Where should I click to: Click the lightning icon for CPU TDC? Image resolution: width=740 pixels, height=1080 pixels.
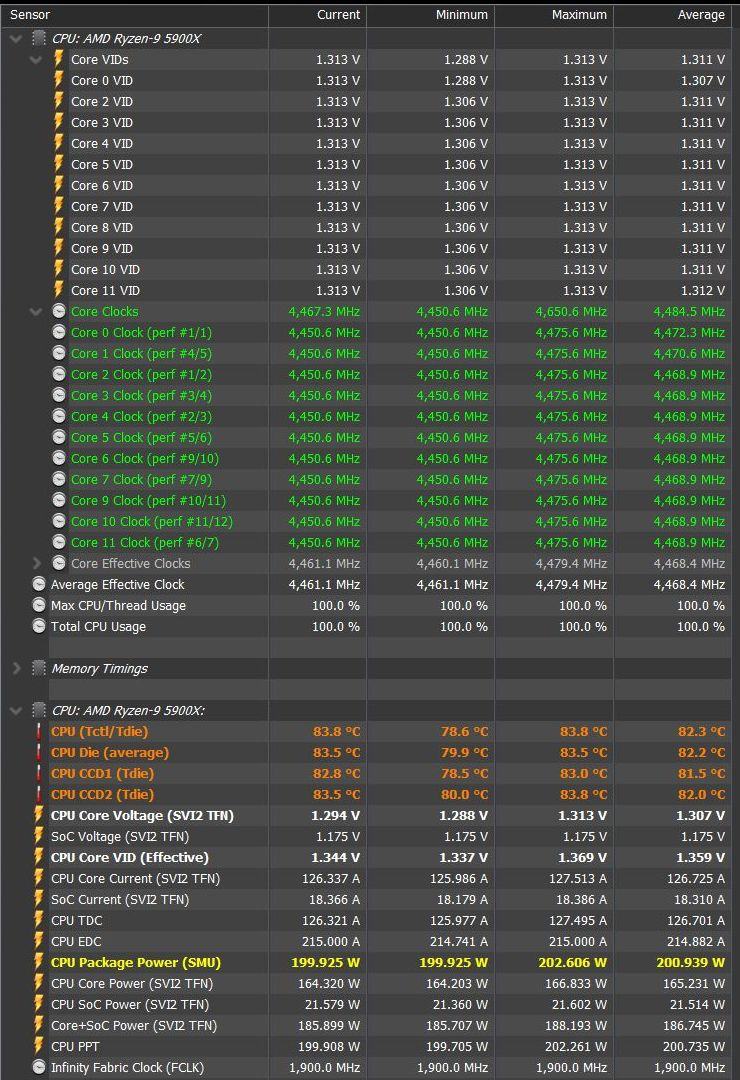click(x=39, y=920)
